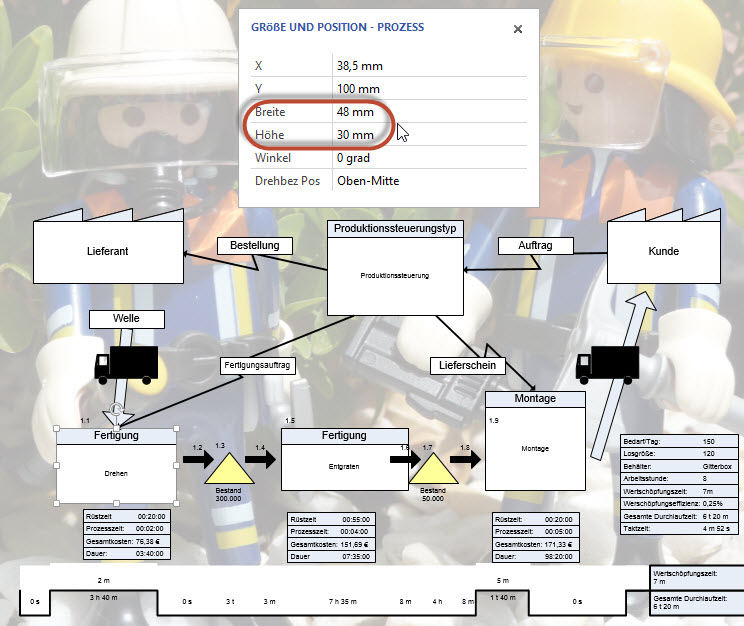This screenshot has width=744, height=626.
Task: Select the truck icon near Kunde arrow
Action: [x=607, y=364]
